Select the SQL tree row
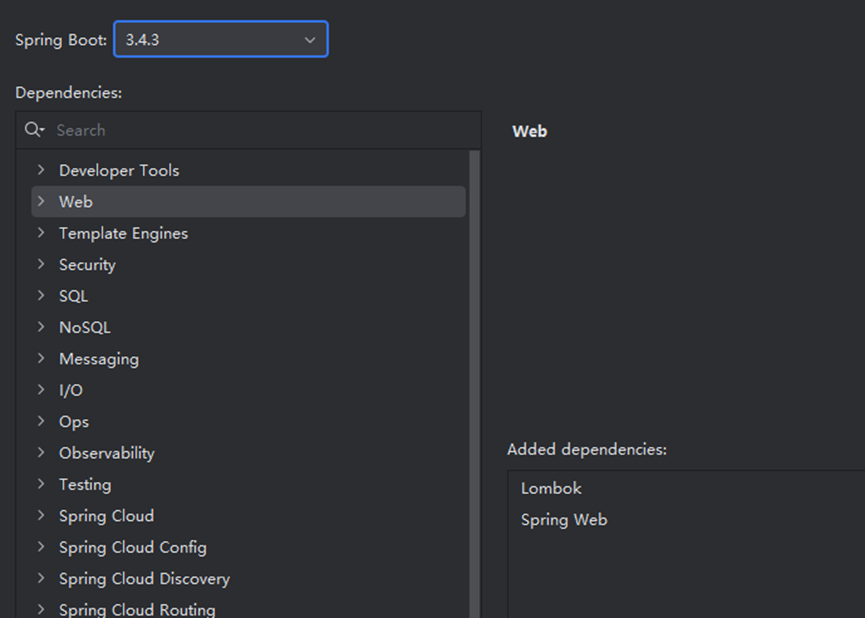This screenshot has width=865, height=618. (x=248, y=296)
